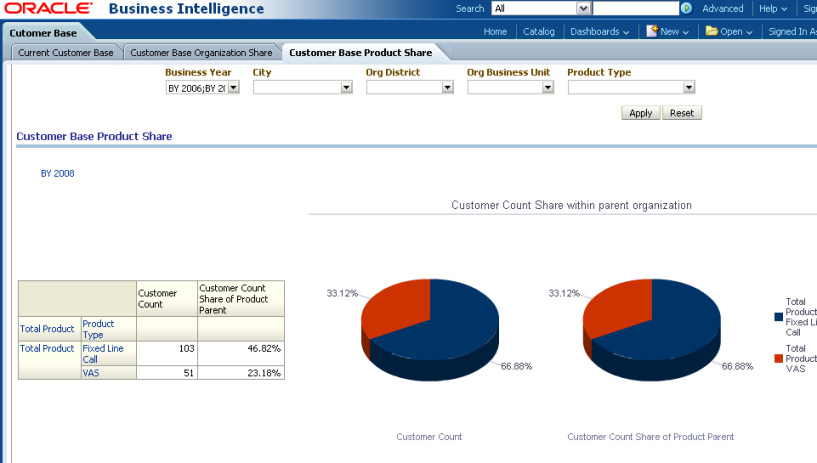The height and width of the screenshot is (463, 817).
Task: Click the New document icon
Action: point(652,31)
